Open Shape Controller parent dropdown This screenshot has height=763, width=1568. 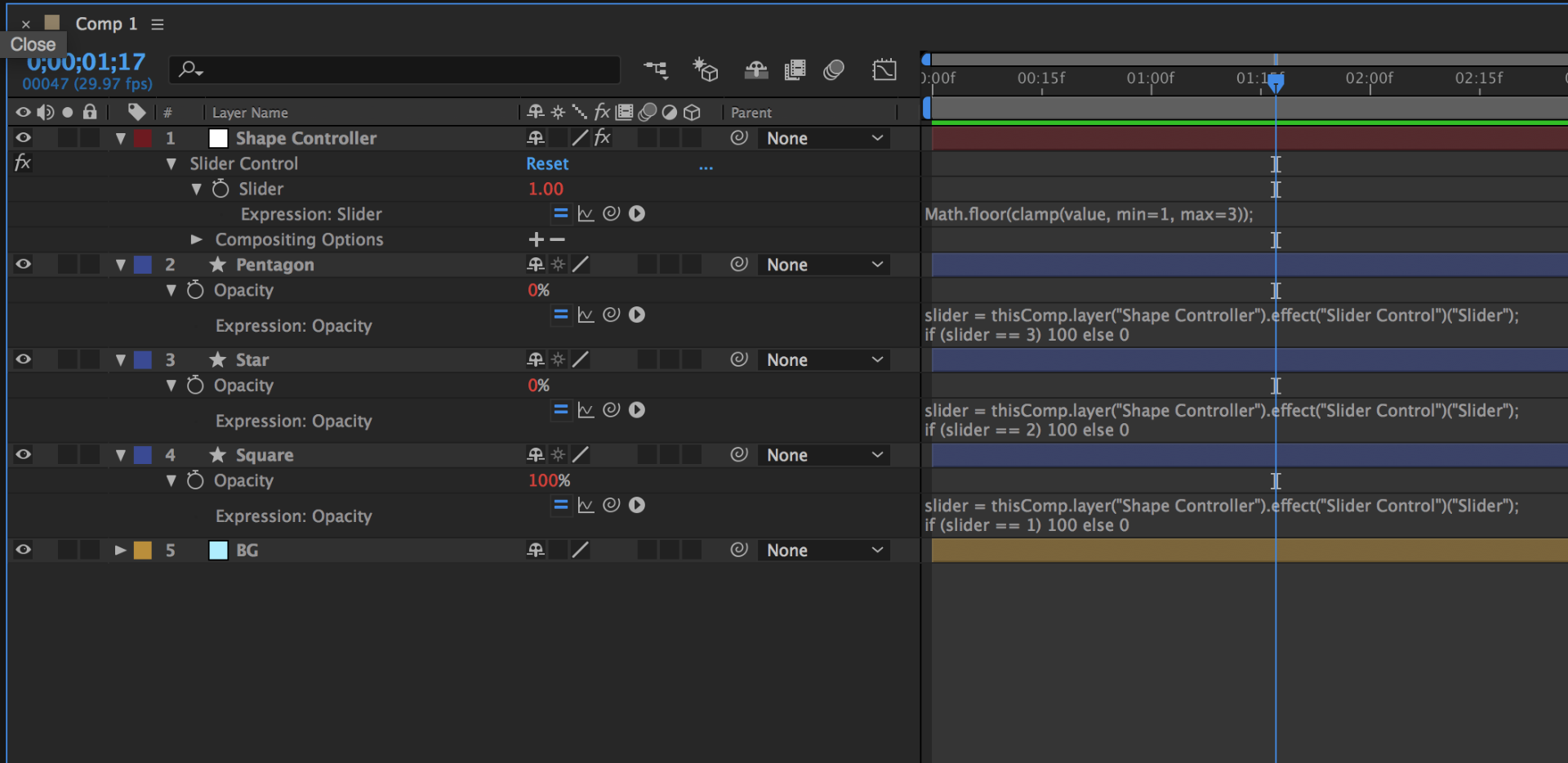824,138
